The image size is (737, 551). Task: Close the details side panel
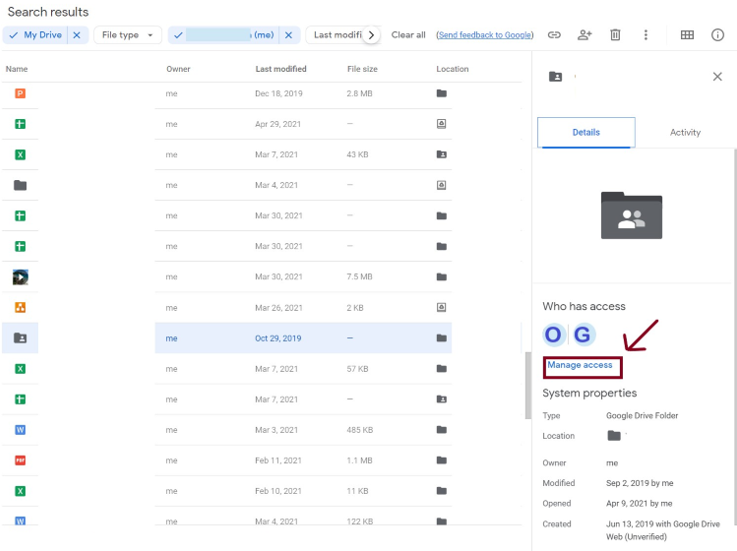[717, 77]
